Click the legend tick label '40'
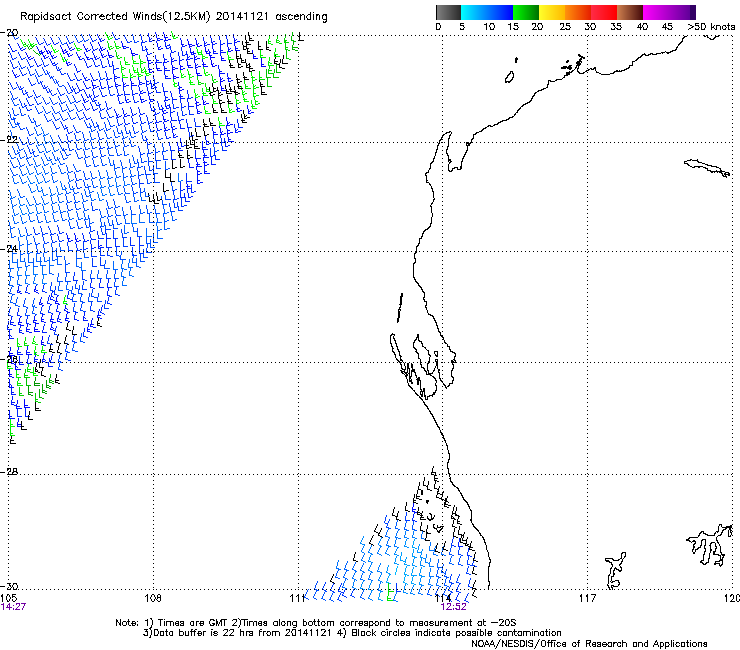This screenshot has height=650, width=740. pyautogui.click(x=642, y=27)
